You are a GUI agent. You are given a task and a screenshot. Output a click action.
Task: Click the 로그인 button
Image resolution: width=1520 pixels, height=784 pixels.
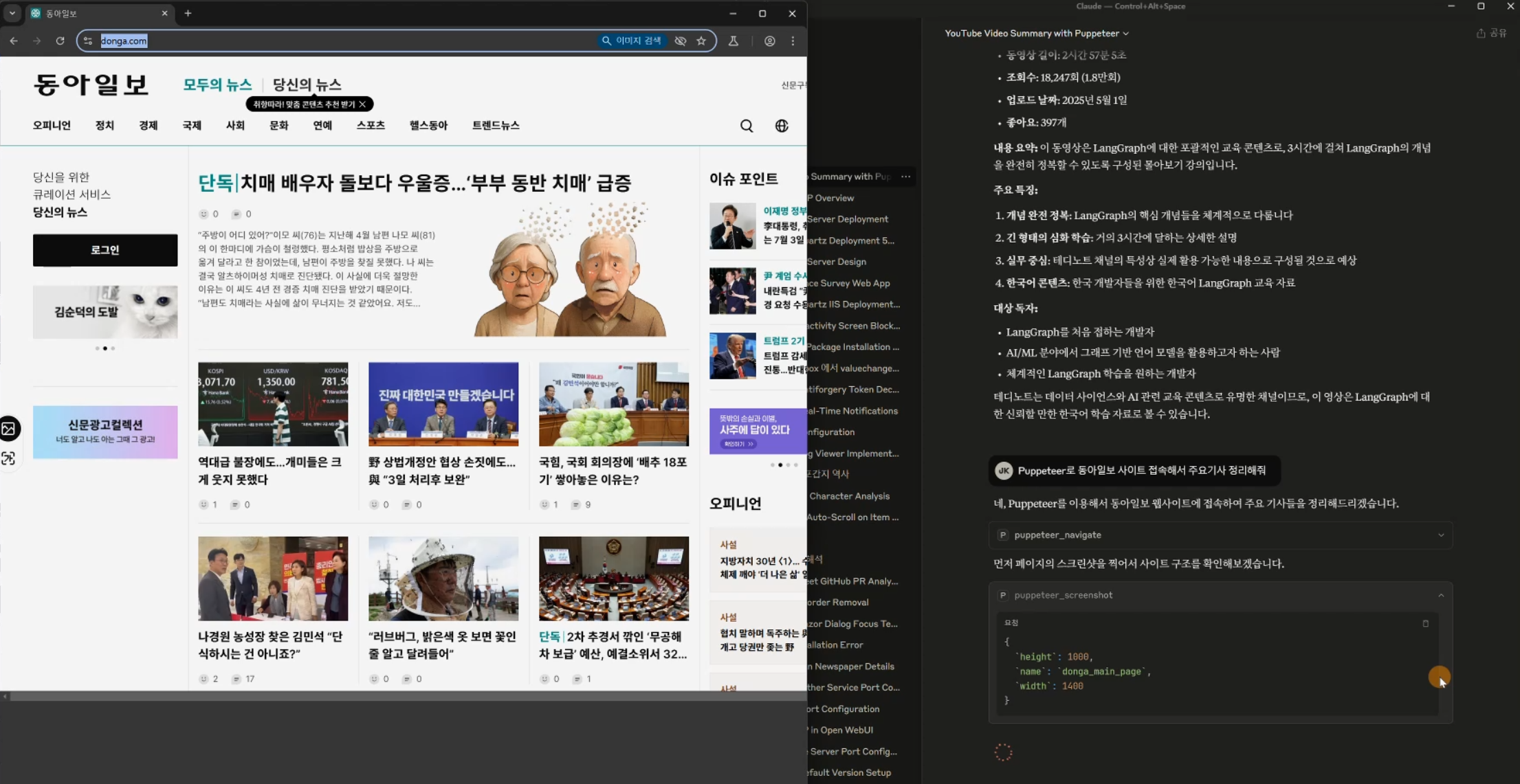105,250
